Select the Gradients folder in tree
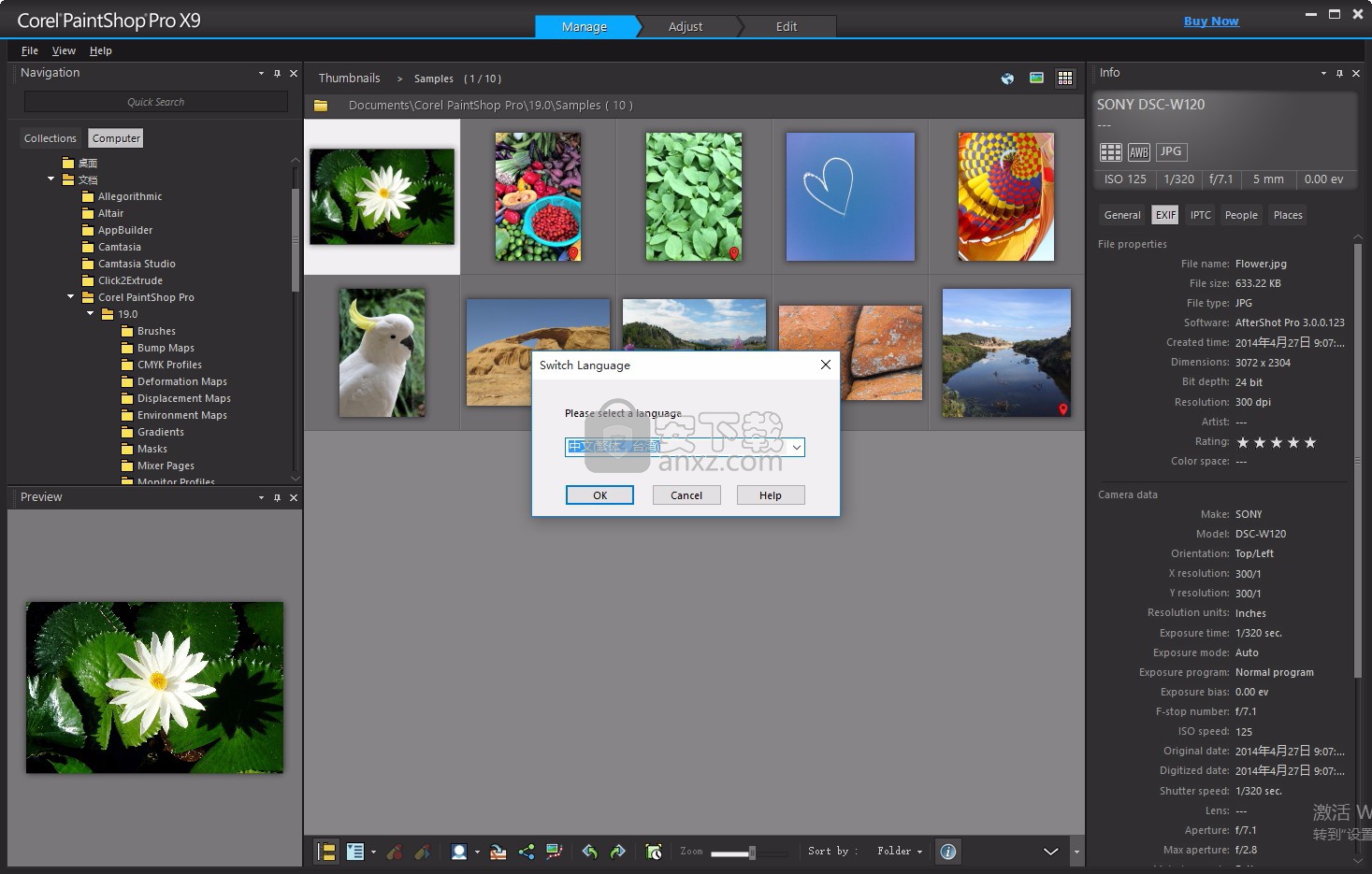The image size is (1372, 874). tap(161, 432)
